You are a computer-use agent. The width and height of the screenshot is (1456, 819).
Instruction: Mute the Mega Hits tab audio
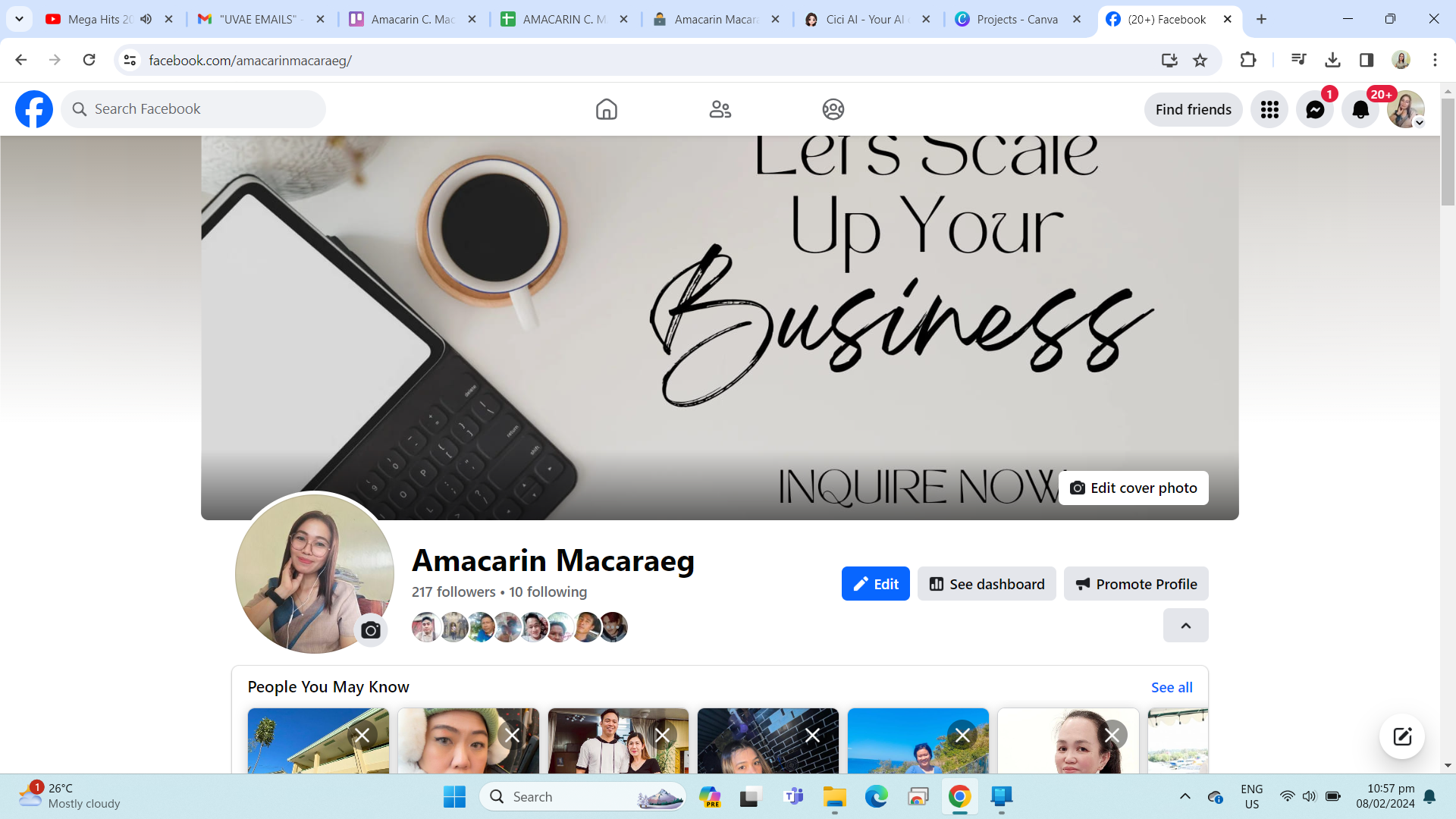pyautogui.click(x=146, y=19)
